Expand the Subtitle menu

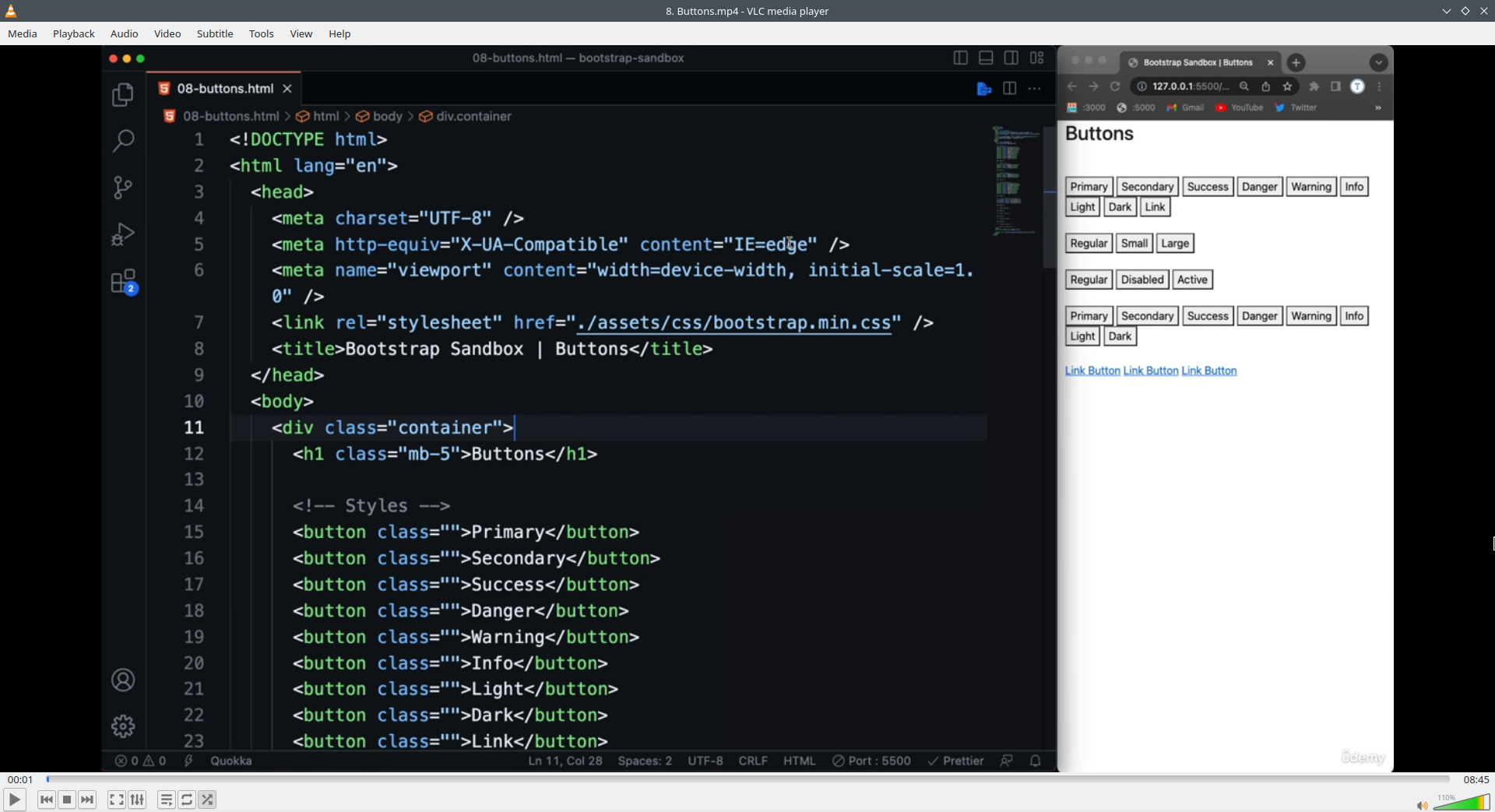coord(215,33)
